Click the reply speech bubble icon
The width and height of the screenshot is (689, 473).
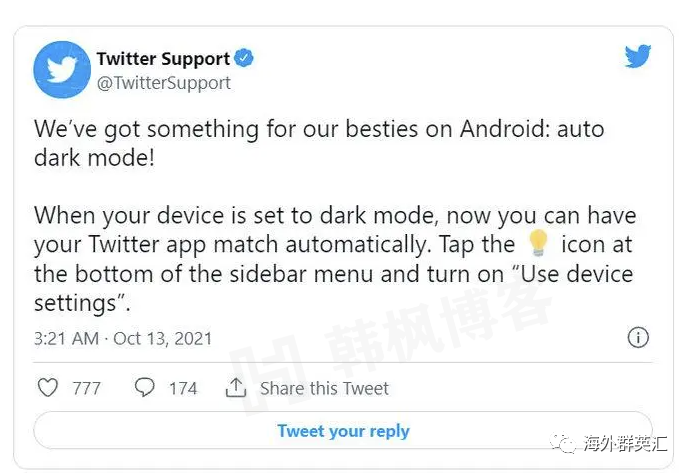click(x=144, y=387)
